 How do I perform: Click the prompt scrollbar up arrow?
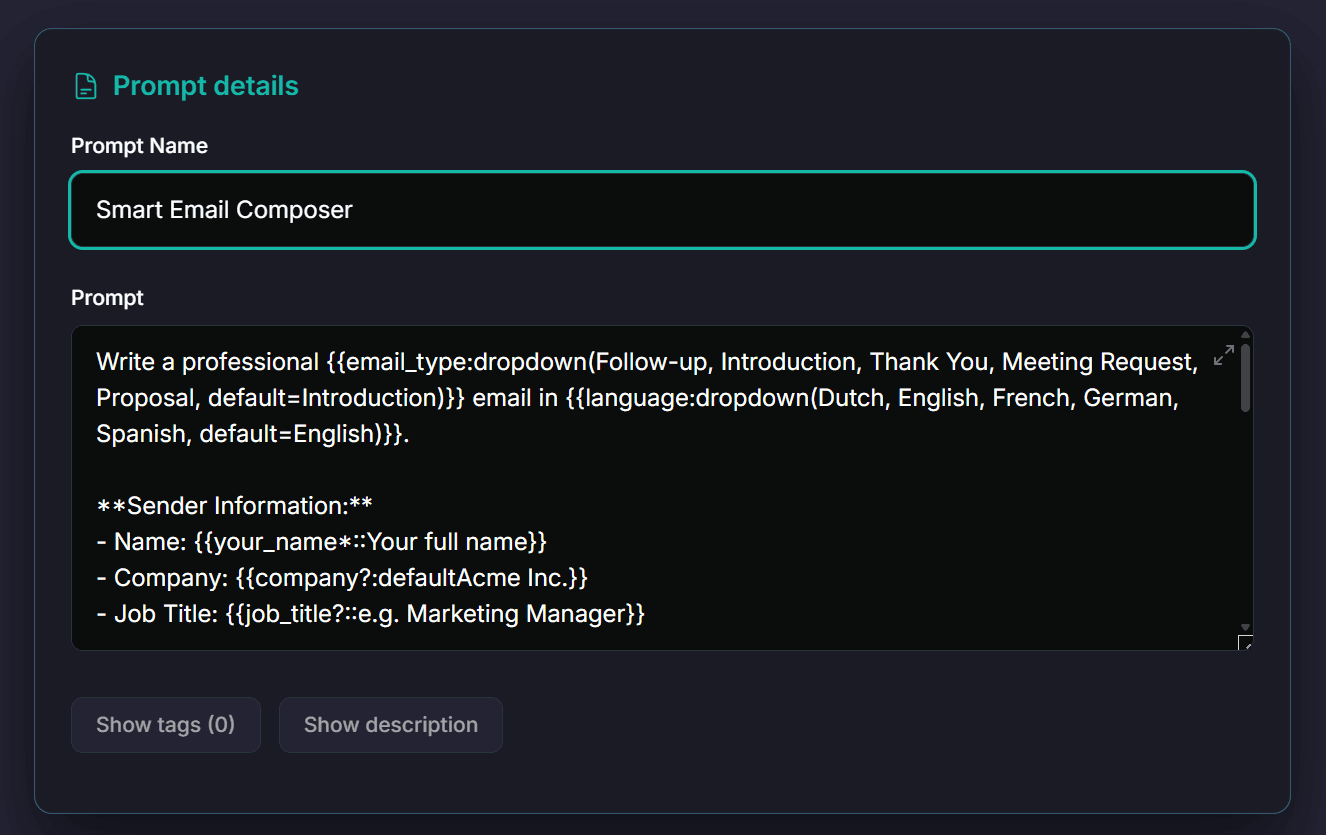coord(1245,335)
